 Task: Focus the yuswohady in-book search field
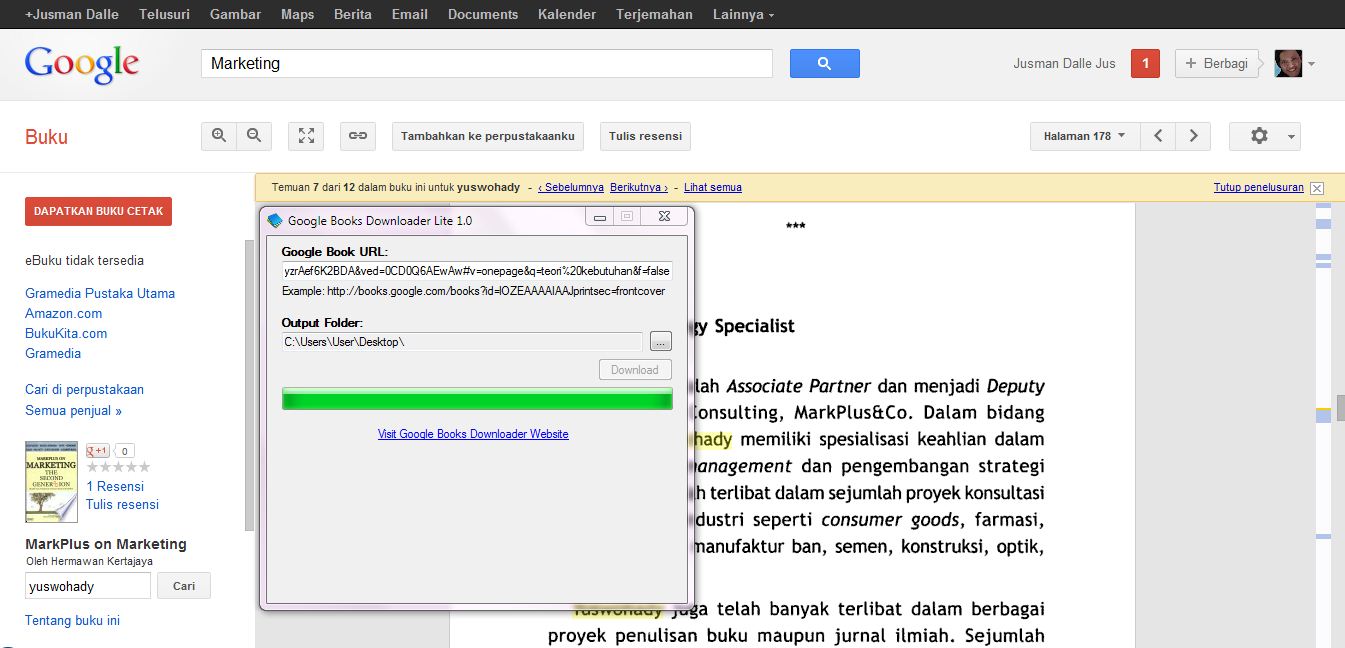[x=88, y=586]
